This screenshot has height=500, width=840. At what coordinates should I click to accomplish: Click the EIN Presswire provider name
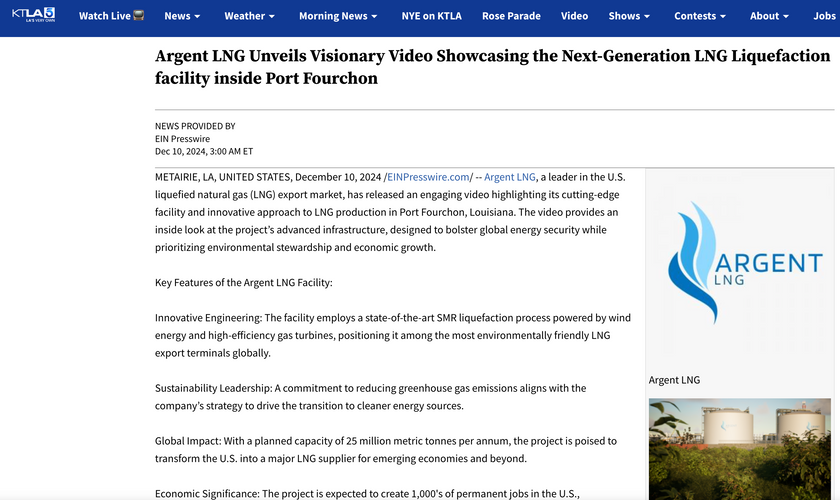click(x=189, y=139)
